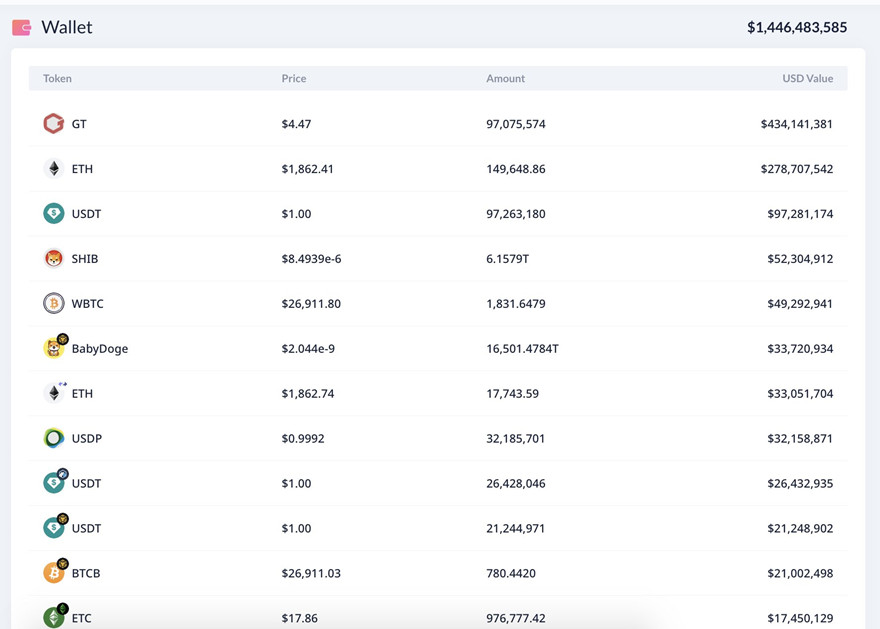Click the USDT icon with amount 97,263,180
The height and width of the screenshot is (629, 880).
click(x=54, y=213)
